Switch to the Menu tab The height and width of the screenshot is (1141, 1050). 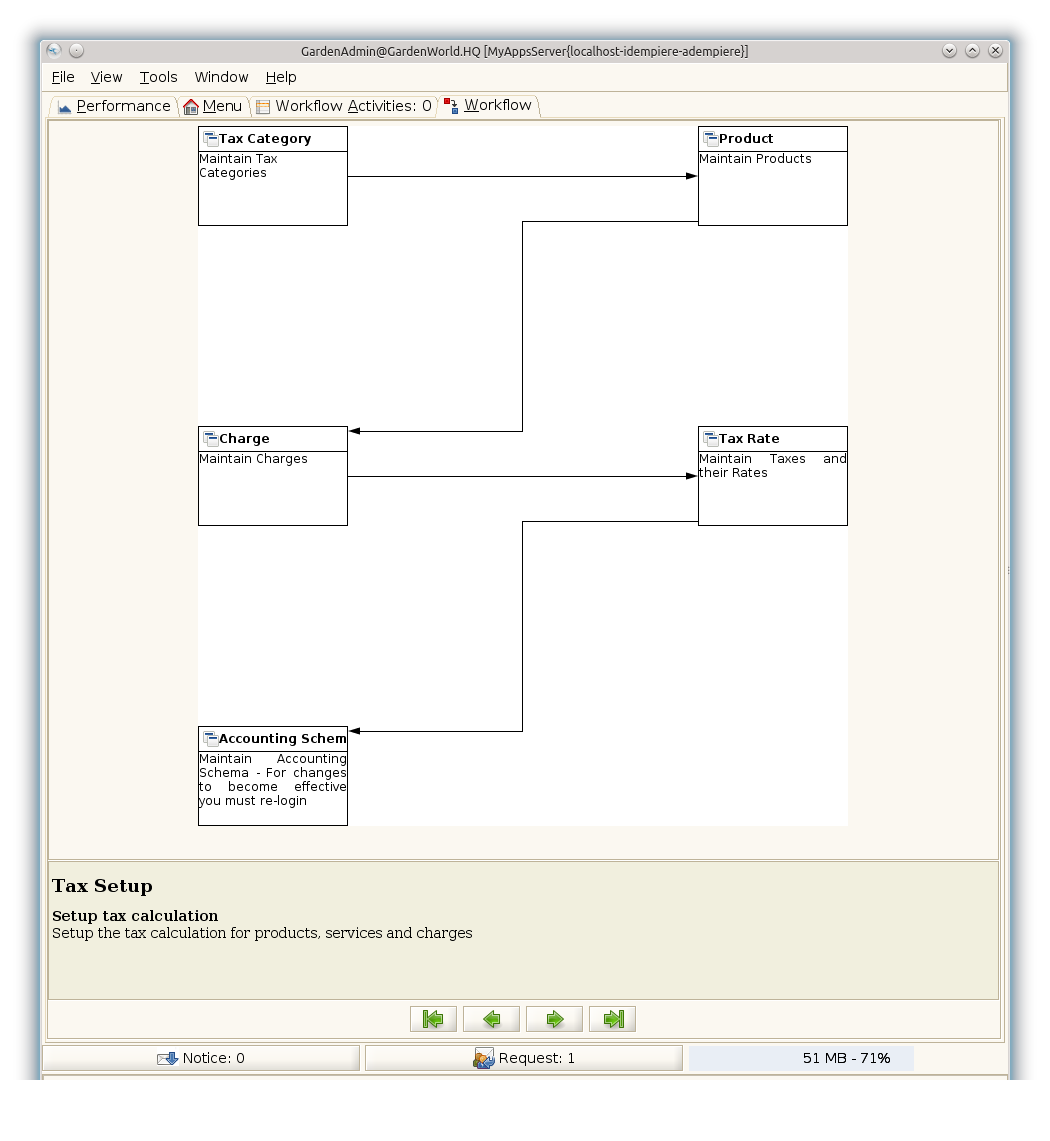pos(213,106)
